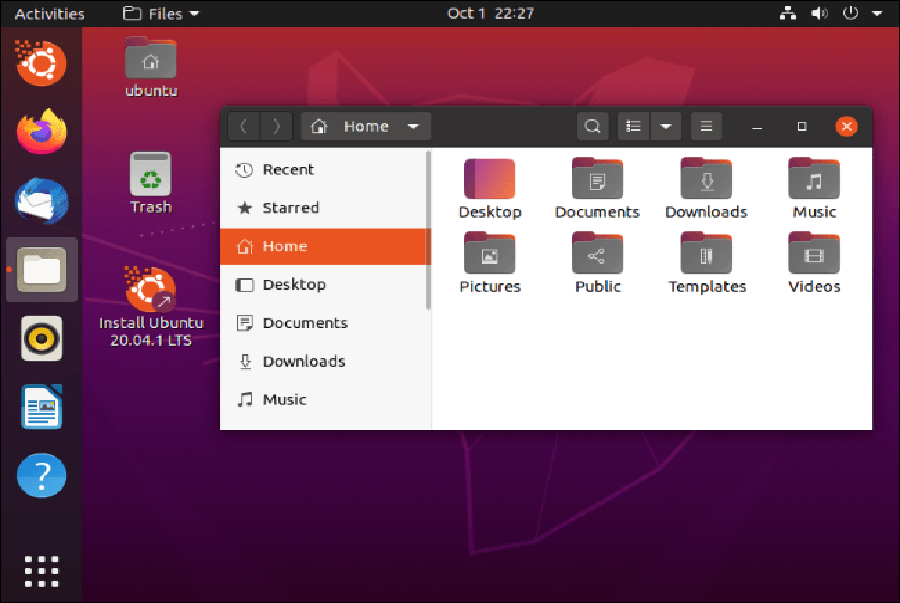The height and width of the screenshot is (603, 900).
Task: Select Music in the sidebar
Action: pyautogui.click(x=325, y=399)
